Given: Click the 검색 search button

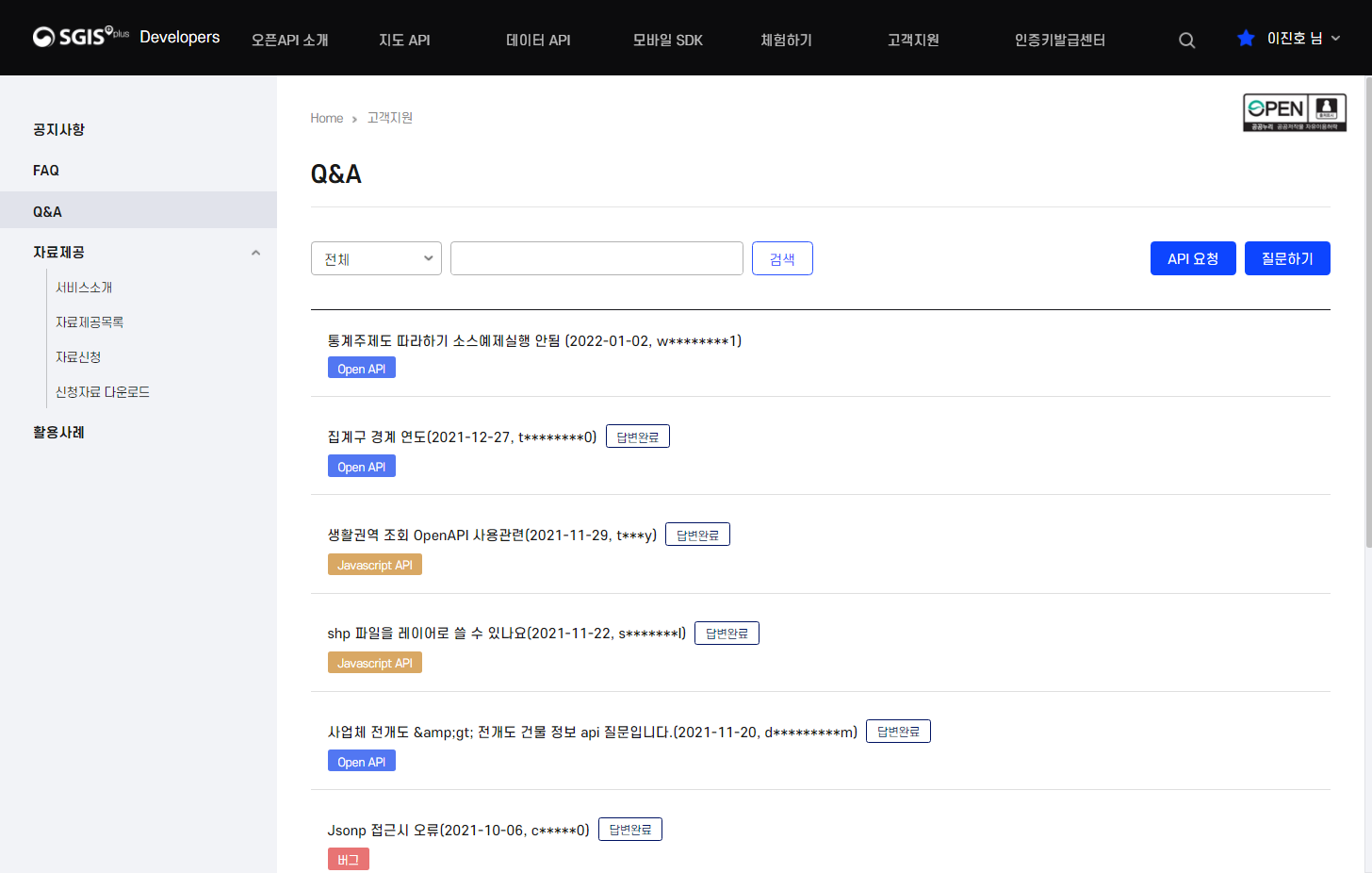Looking at the screenshot, I should click(x=782, y=257).
